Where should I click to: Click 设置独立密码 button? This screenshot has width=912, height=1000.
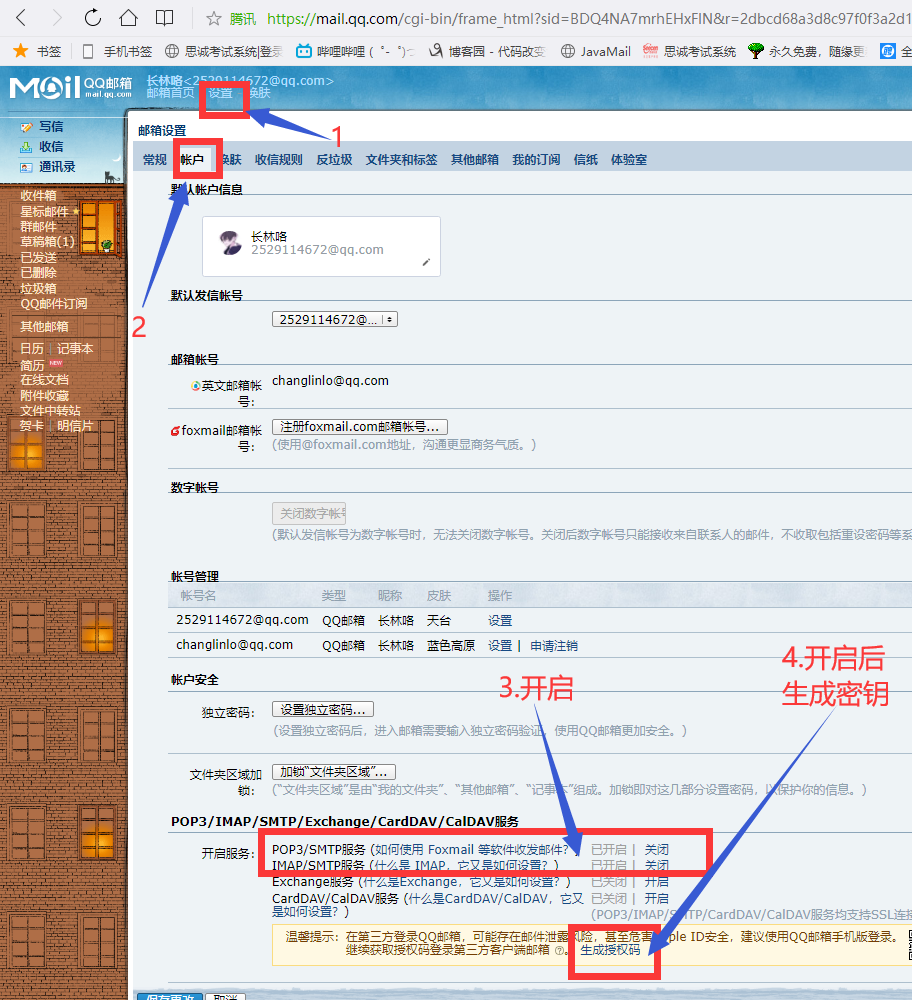323,709
